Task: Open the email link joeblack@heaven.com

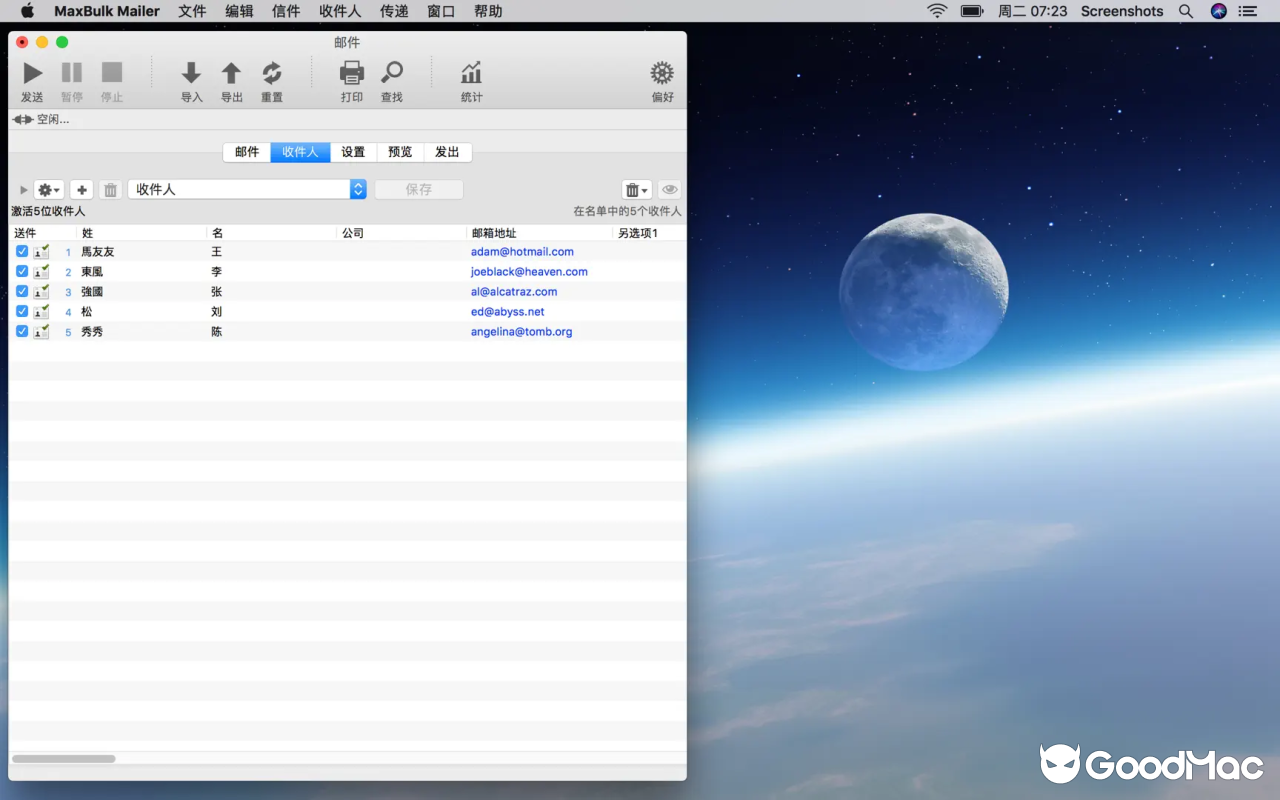Action: pos(529,271)
